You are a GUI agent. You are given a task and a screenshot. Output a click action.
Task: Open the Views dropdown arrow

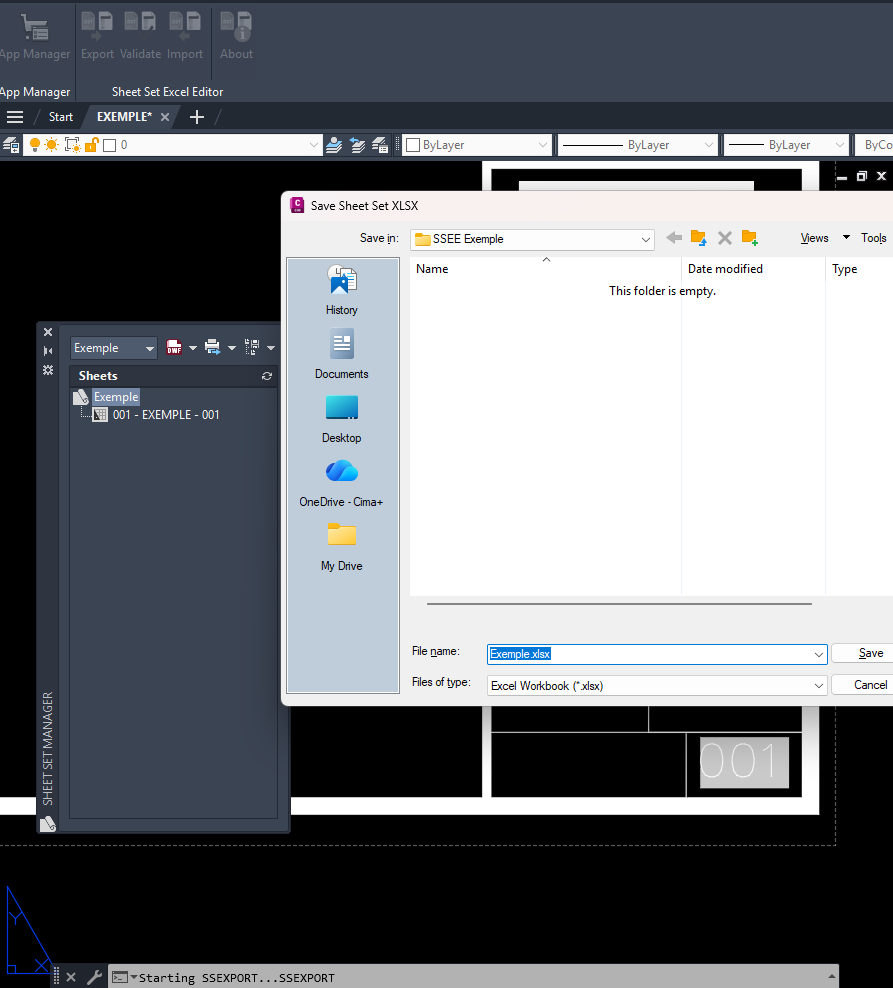pyautogui.click(x=846, y=238)
